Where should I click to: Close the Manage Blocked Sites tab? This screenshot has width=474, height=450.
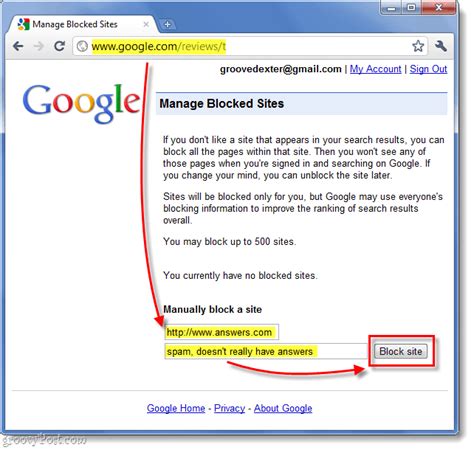(x=146, y=24)
